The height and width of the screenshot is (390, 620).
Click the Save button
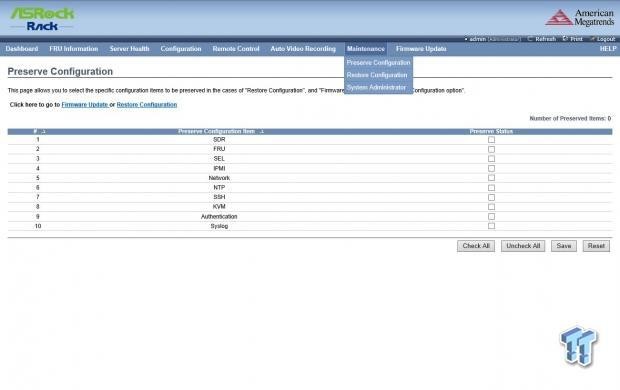click(563, 246)
